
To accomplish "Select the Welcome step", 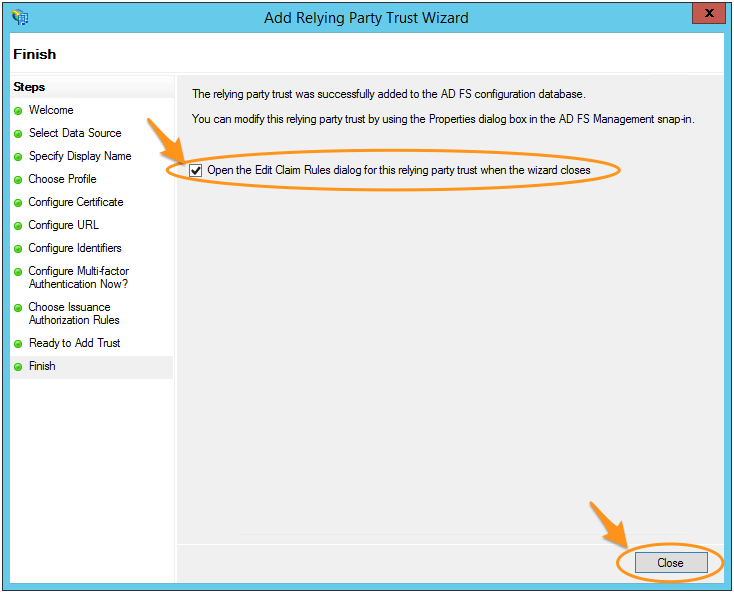I will pyautogui.click(x=51, y=110).
